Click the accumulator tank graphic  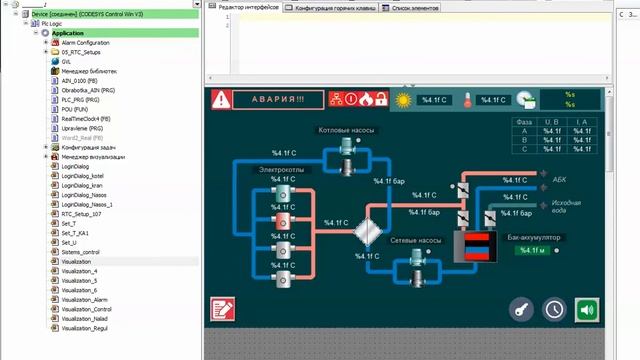(x=476, y=246)
